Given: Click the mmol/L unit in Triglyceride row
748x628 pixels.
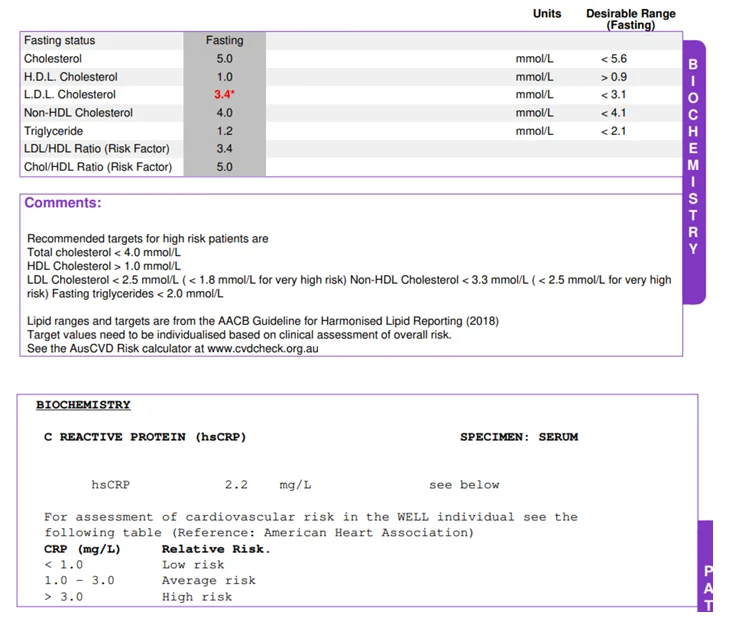Looking at the screenshot, I should (534, 131).
